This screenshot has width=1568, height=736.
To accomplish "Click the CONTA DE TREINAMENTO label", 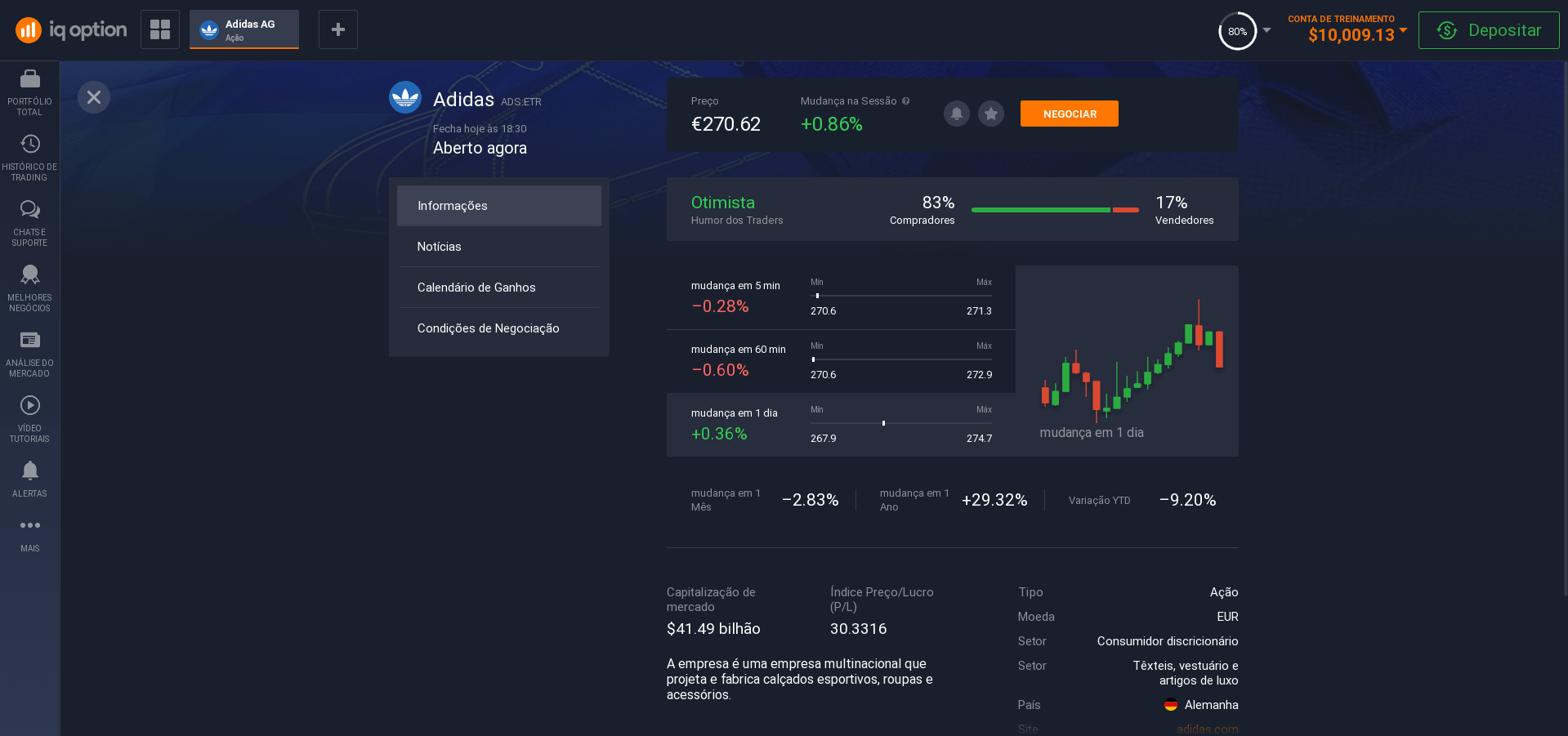I will [1341, 19].
